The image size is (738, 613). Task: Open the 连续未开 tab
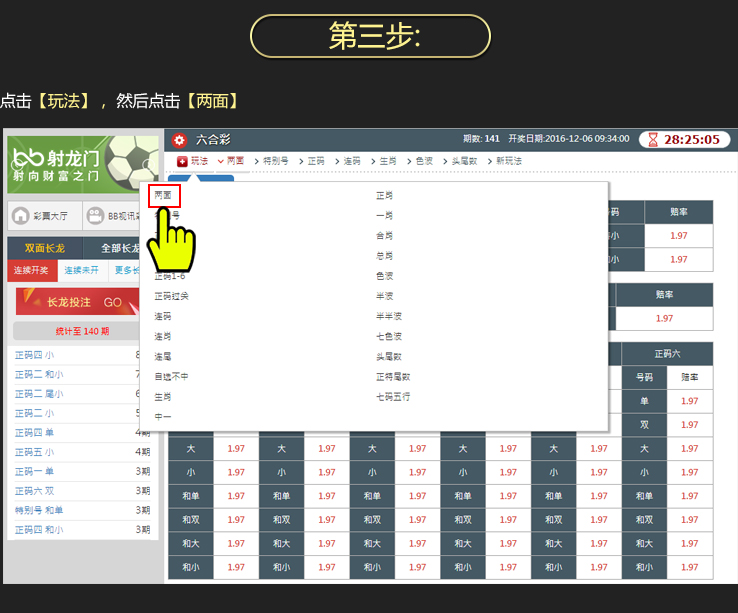click(x=83, y=270)
